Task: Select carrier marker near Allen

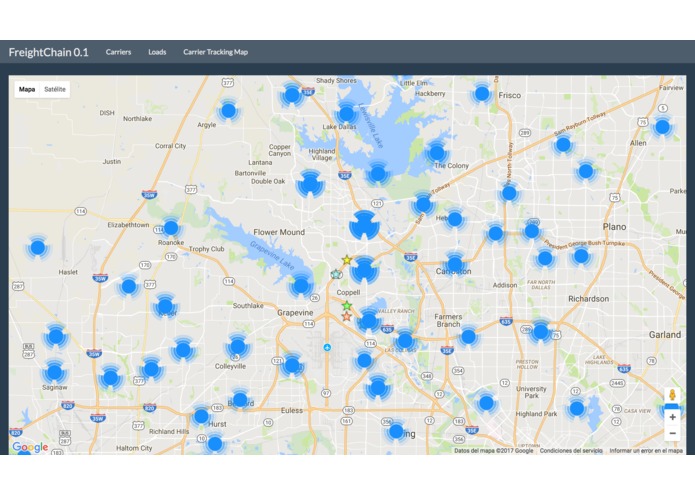Action: tap(662, 127)
